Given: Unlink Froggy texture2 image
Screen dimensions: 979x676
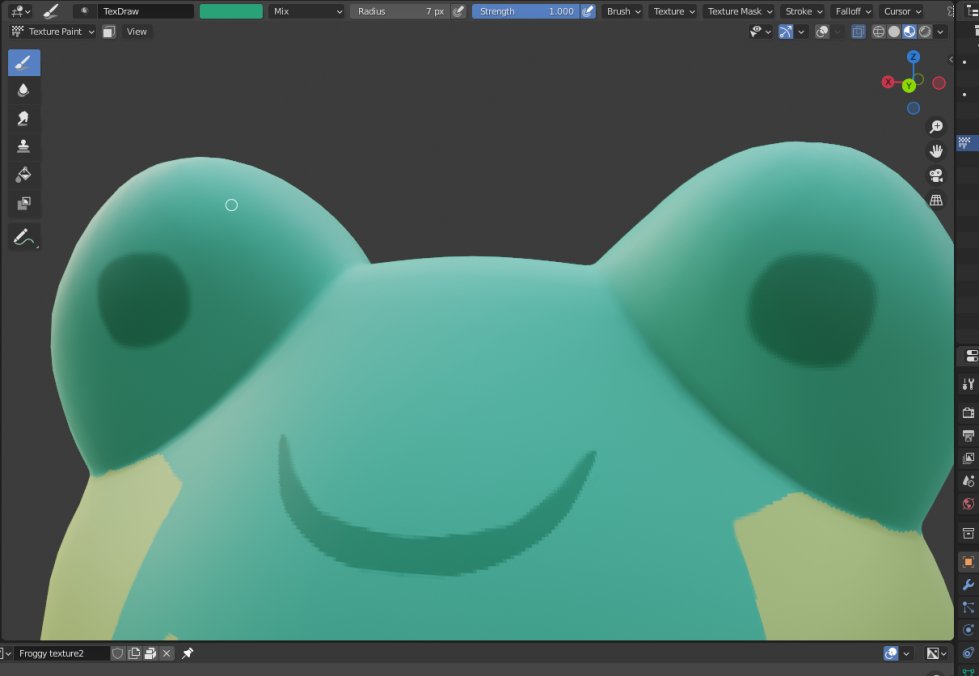Looking at the screenshot, I should point(166,654).
